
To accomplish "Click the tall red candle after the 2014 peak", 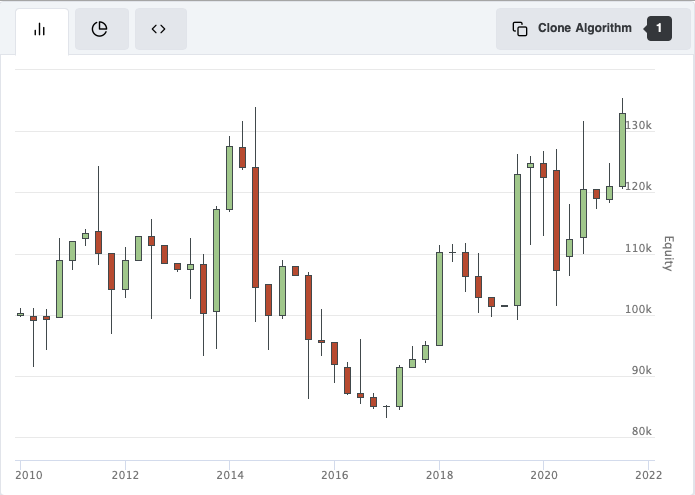I will pos(256,227).
